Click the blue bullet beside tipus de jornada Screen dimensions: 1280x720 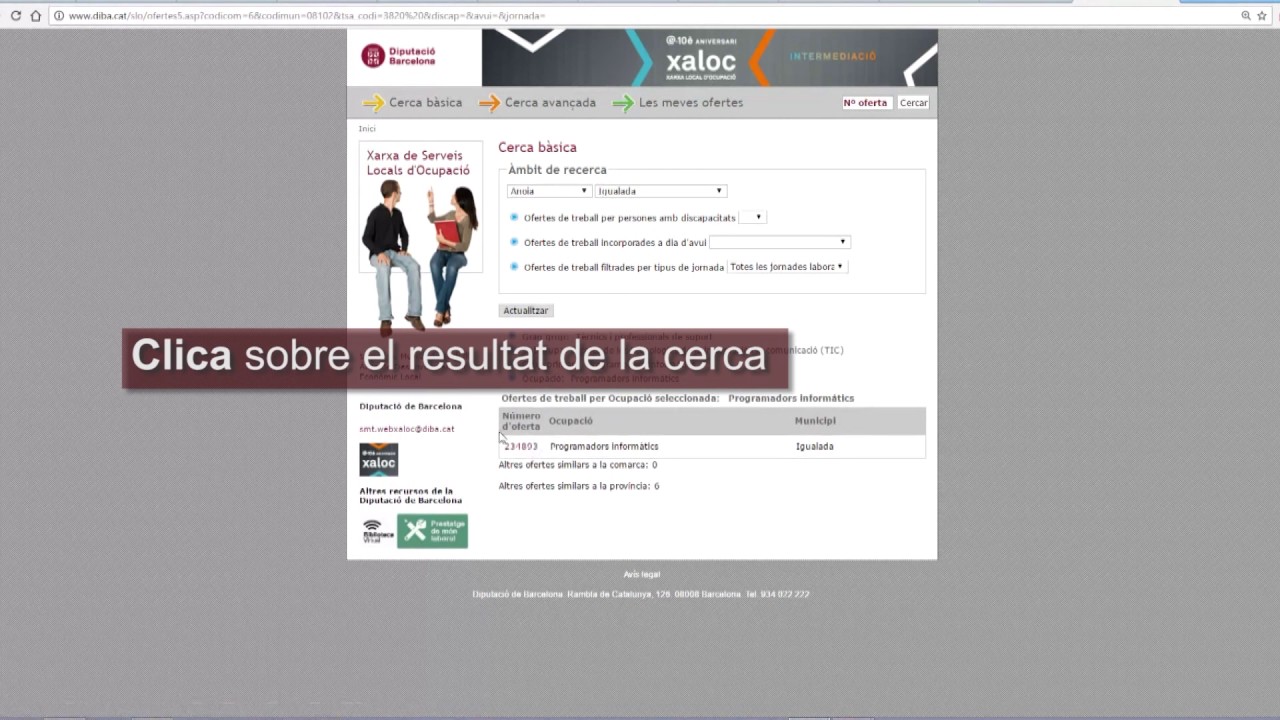click(514, 267)
